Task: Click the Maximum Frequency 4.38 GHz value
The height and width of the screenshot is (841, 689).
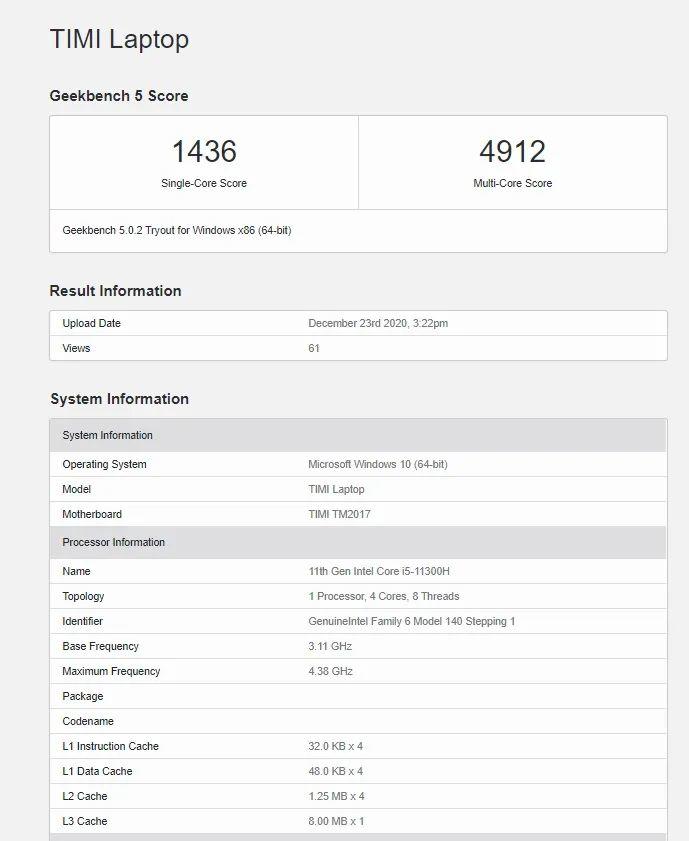Action: [330, 672]
